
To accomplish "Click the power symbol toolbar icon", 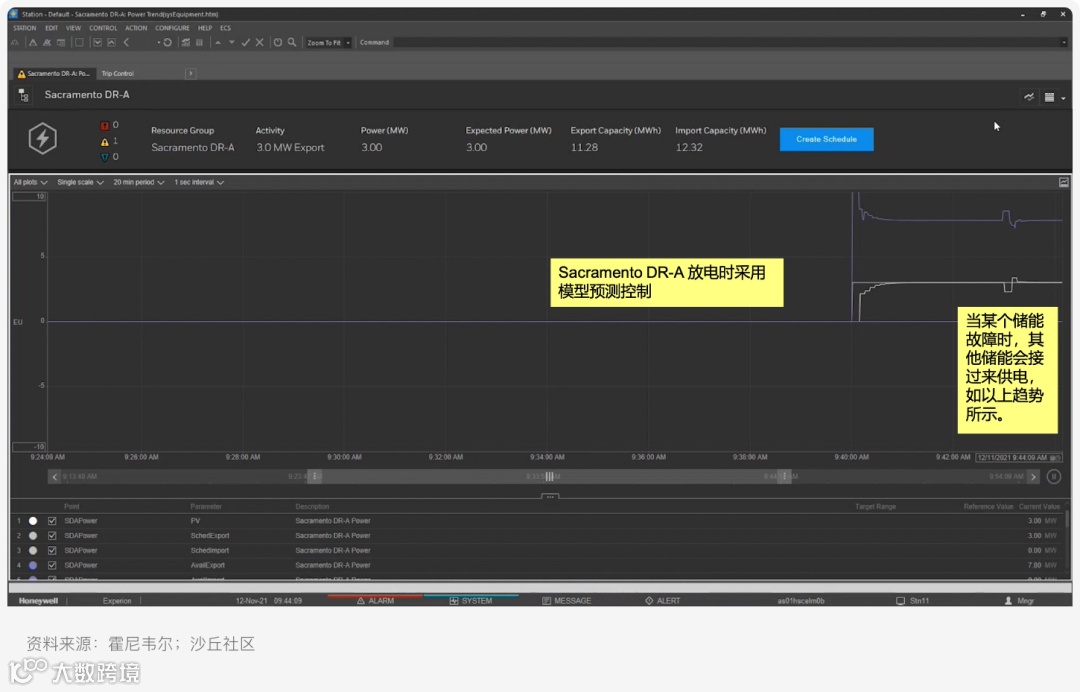I will [x=278, y=43].
